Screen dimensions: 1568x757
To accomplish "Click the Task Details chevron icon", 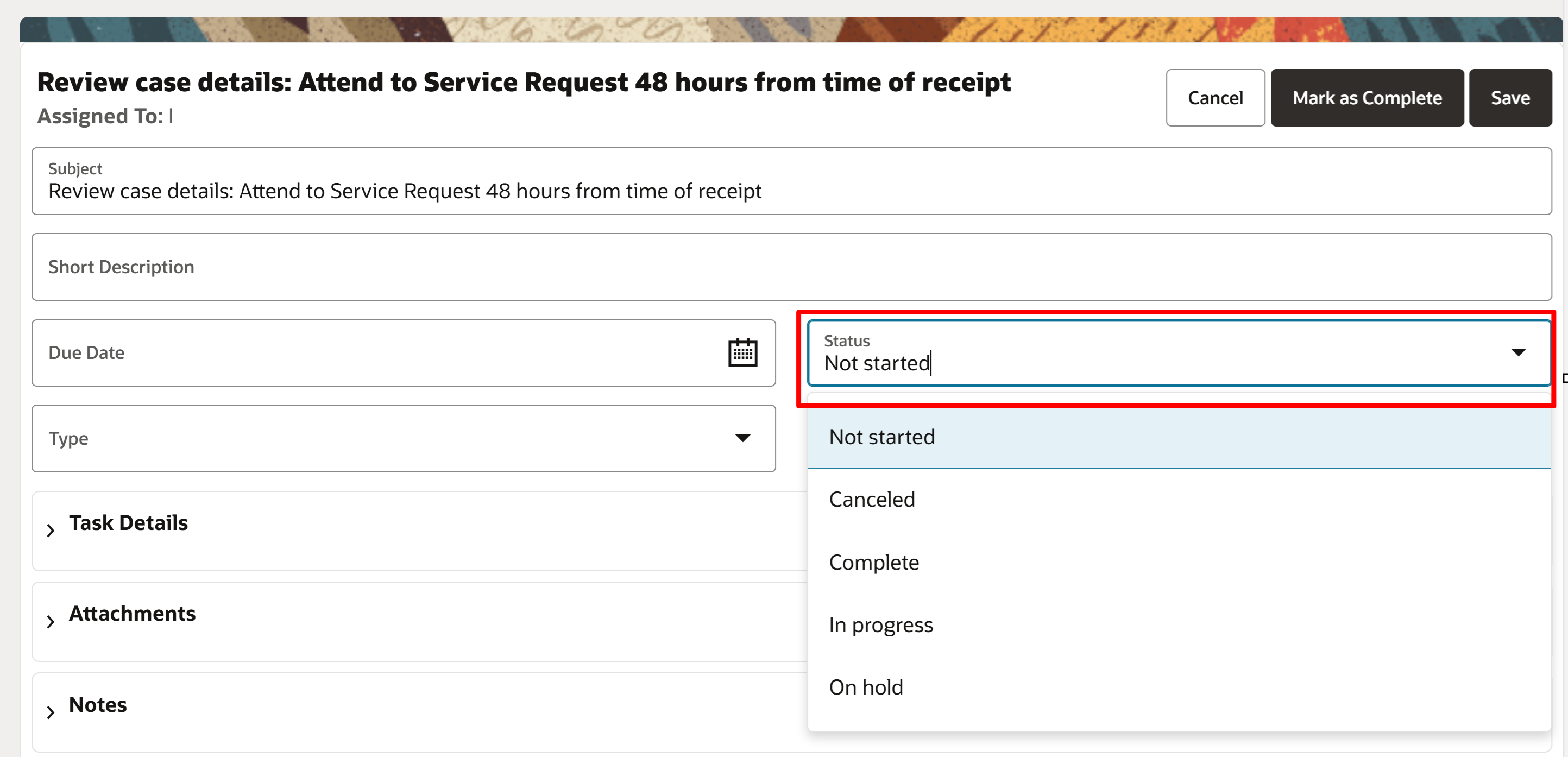I will (x=51, y=529).
